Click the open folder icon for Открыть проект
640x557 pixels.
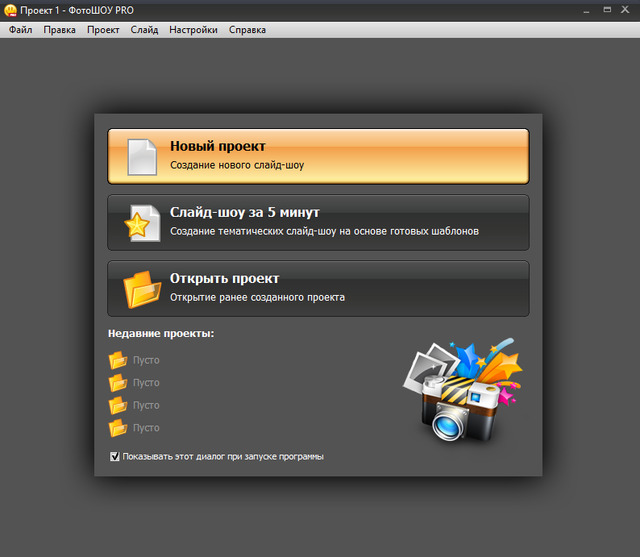tap(141, 289)
